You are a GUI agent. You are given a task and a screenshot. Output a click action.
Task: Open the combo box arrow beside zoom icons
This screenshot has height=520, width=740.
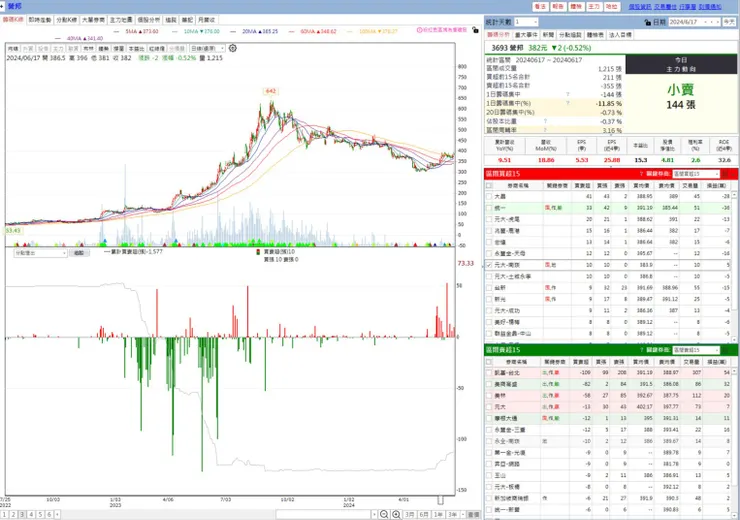[x=374, y=514]
